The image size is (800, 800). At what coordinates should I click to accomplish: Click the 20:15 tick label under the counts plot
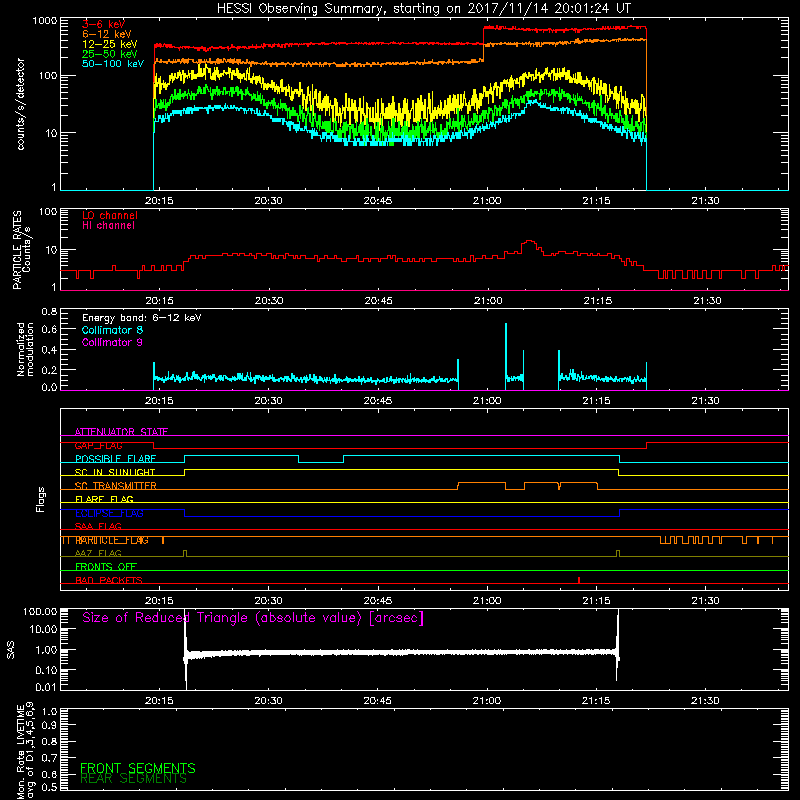click(159, 201)
